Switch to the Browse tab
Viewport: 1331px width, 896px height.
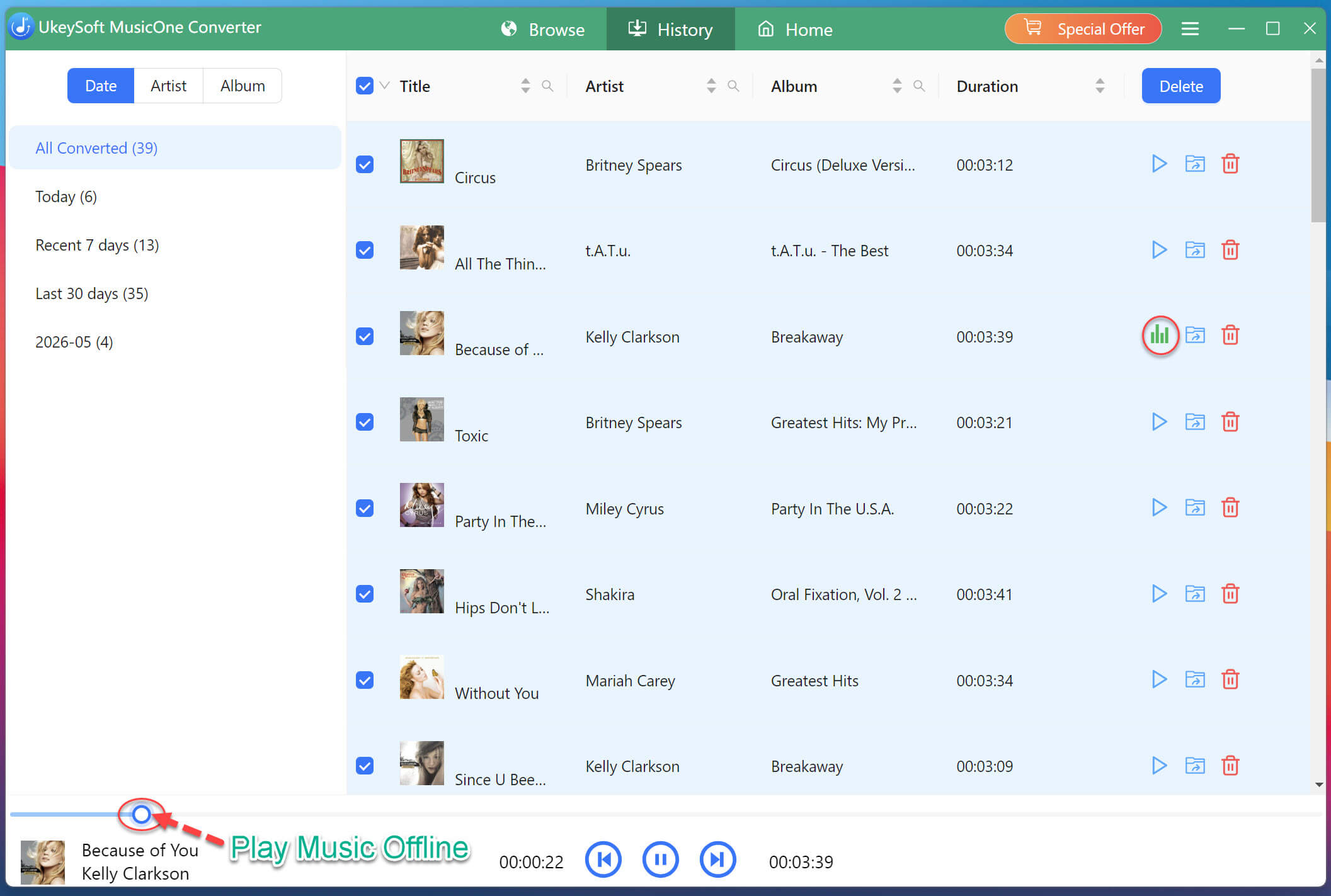[x=543, y=29]
